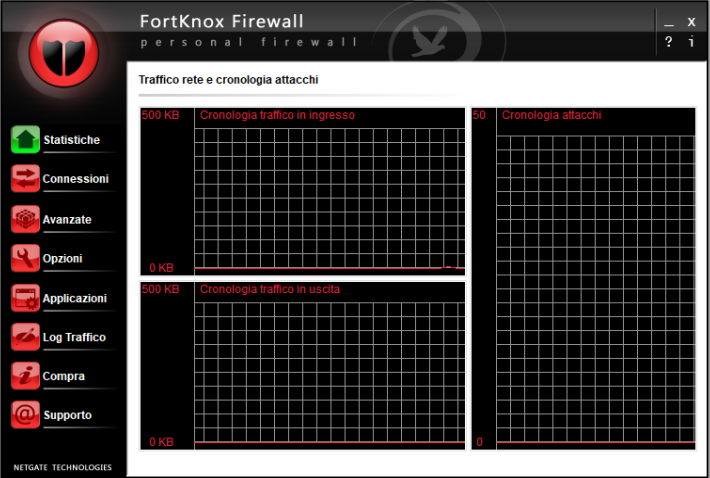Click the '50' attack scale label
The height and width of the screenshot is (478, 710).
pos(479,115)
